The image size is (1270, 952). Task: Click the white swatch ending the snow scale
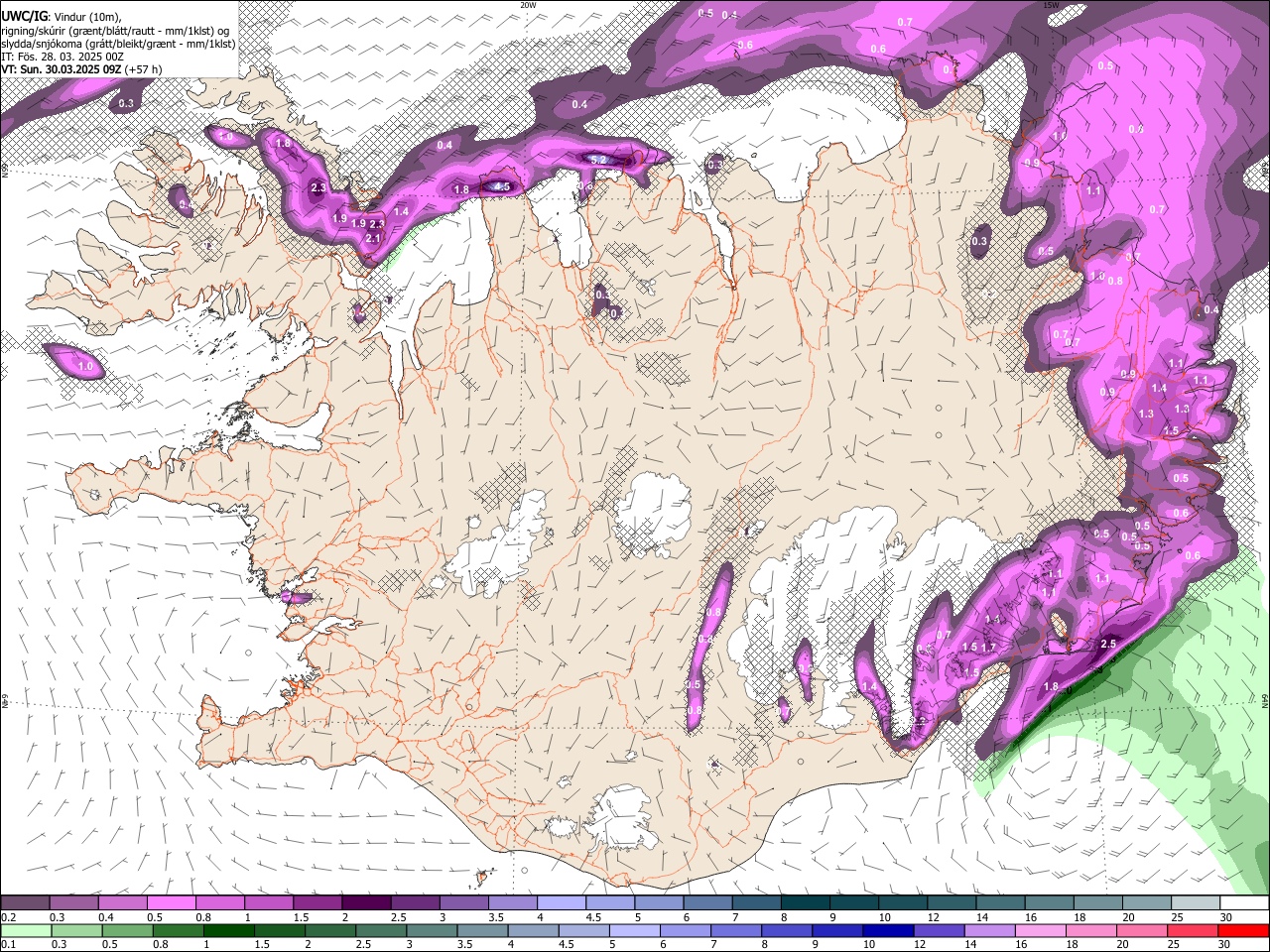1244,902
